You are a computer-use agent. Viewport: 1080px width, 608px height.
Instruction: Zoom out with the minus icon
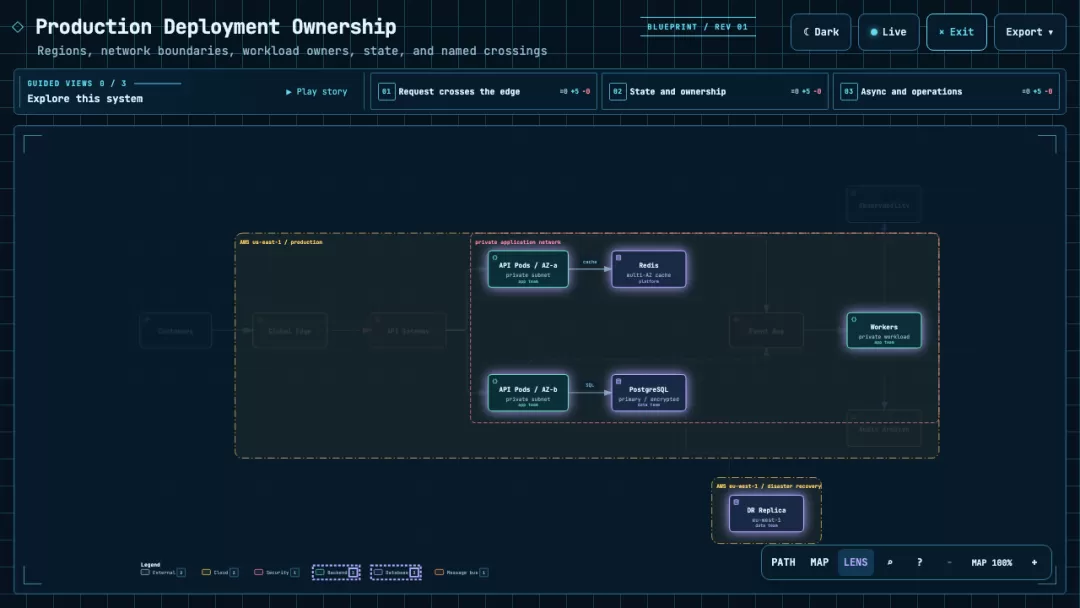point(949,563)
